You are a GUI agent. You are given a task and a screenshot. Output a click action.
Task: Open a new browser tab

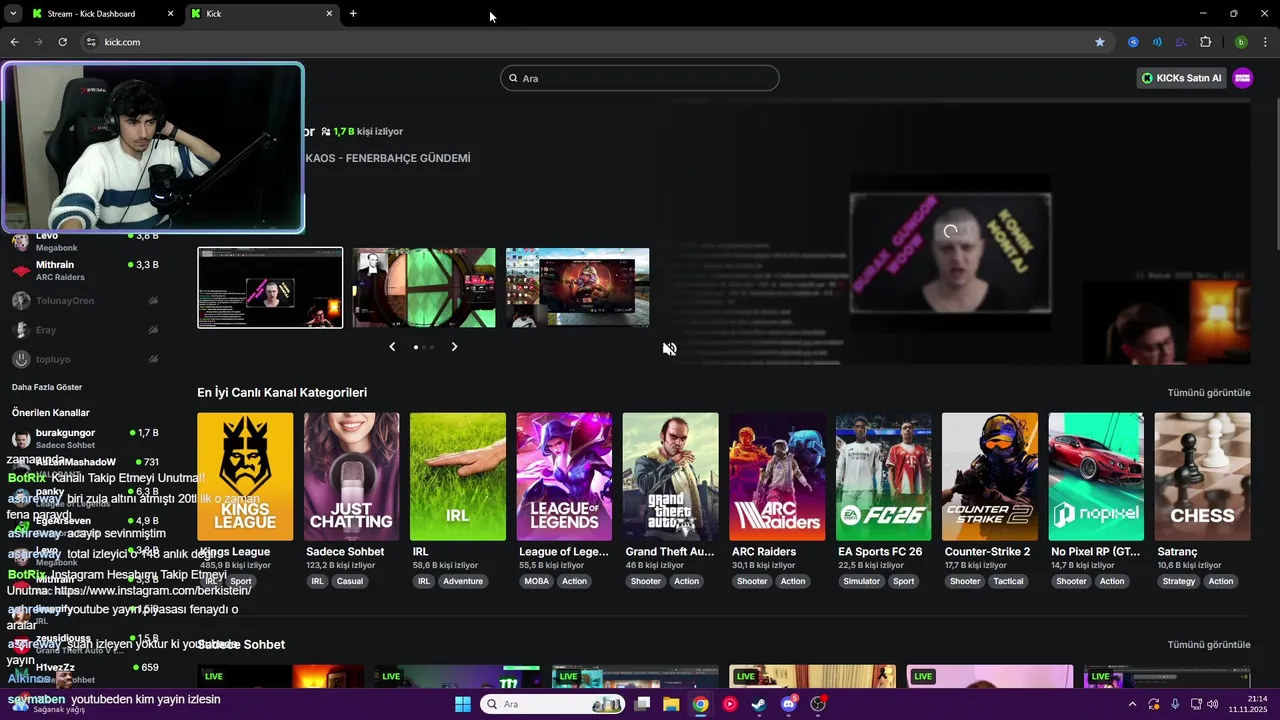pyautogui.click(x=353, y=14)
